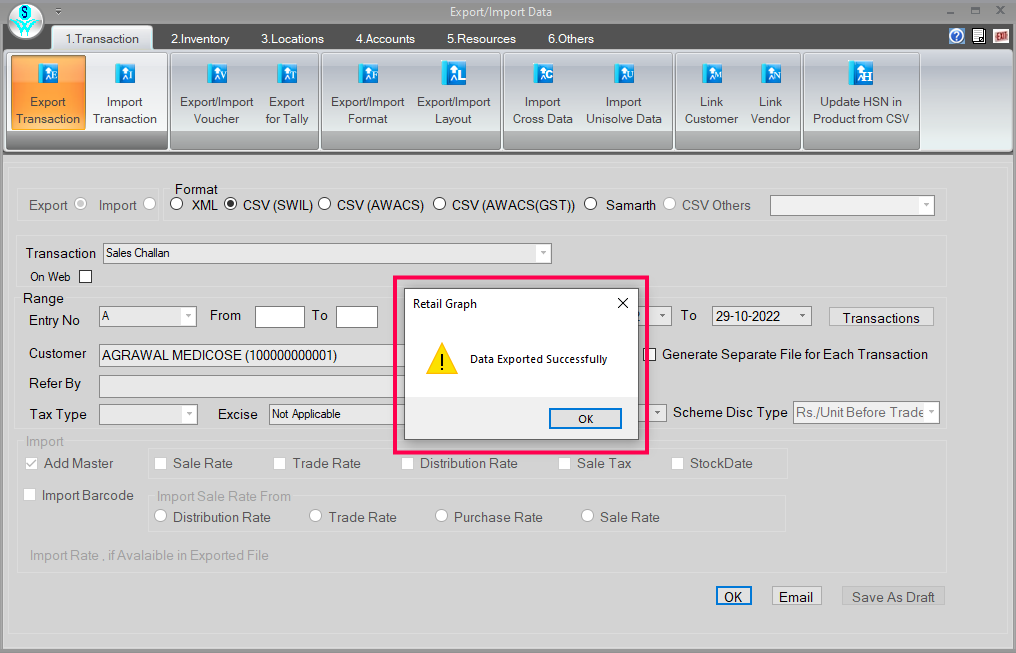Viewport: 1016px width, 653px height.
Task: Switch to the 1.Transaction tab
Action: pos(102,39)
